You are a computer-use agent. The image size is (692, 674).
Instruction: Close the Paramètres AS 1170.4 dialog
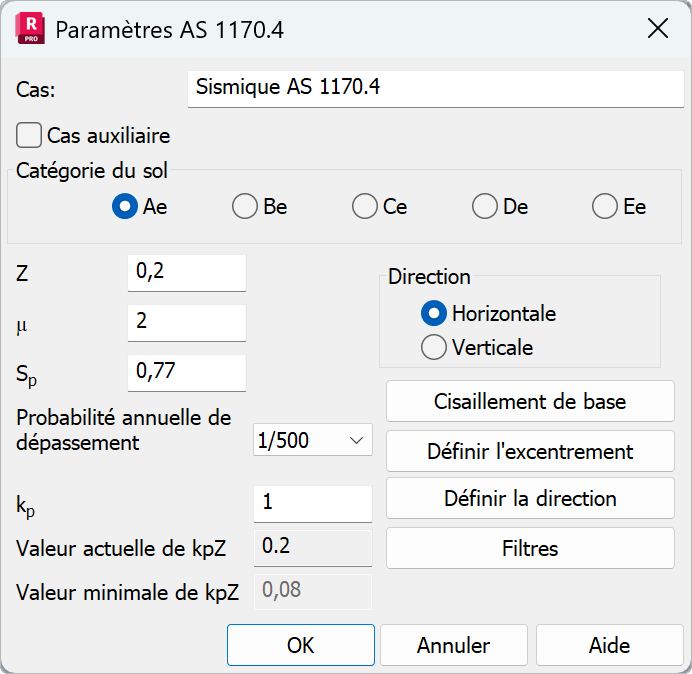click(x=657, y=29)
